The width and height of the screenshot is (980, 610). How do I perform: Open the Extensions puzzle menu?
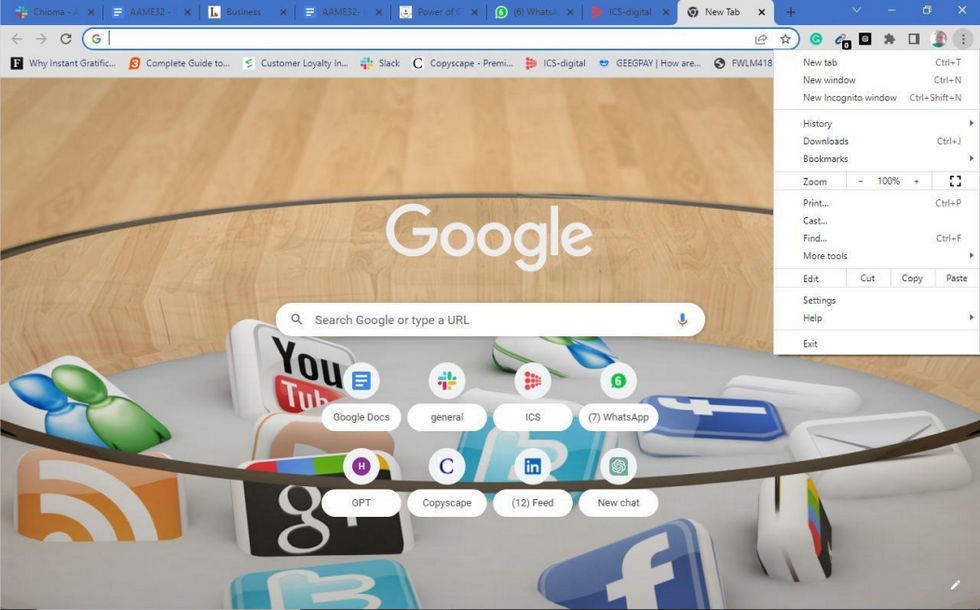[889, 39]
